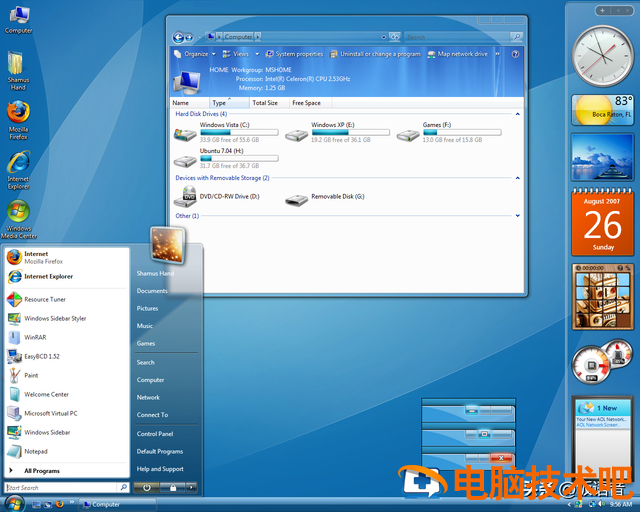This screenshot has height=512, width=640.
Task: Click the calendar gadget showing 26
Action: (602, 222)
